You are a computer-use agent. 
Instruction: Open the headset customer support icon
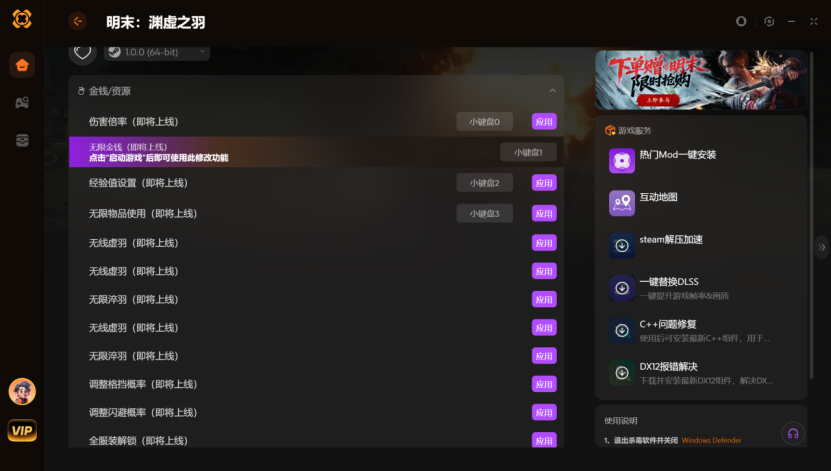[793, 433]
